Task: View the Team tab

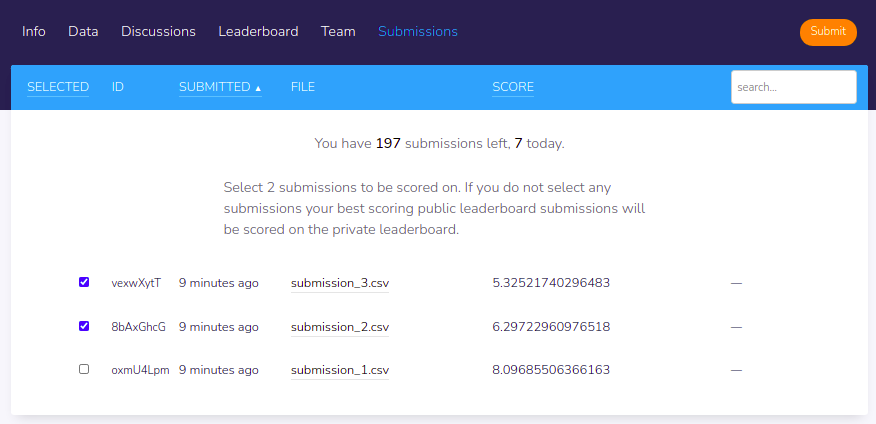Action: pos(338,31)
